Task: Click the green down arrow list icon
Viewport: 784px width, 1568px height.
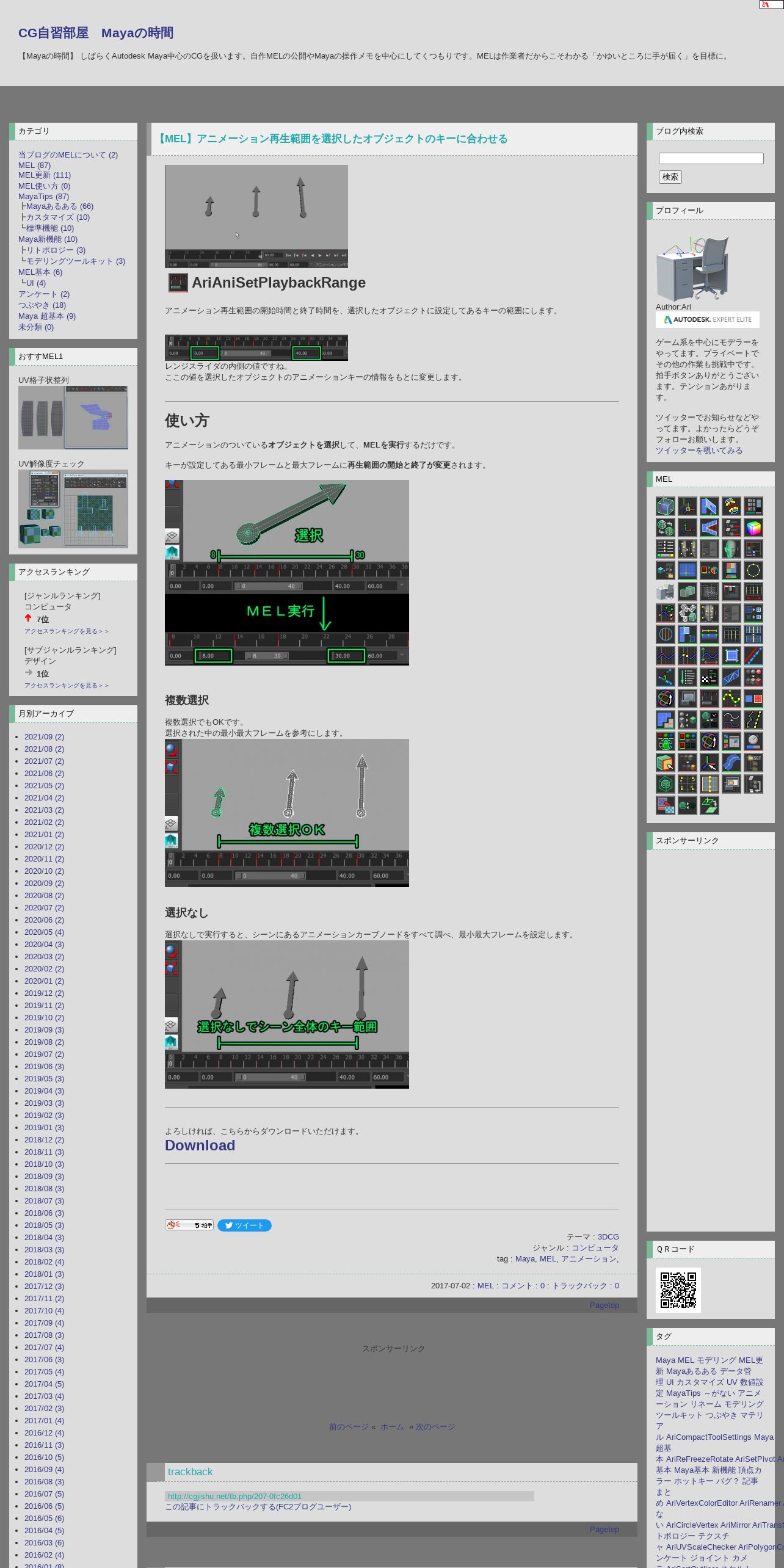Action: (688, 677)
